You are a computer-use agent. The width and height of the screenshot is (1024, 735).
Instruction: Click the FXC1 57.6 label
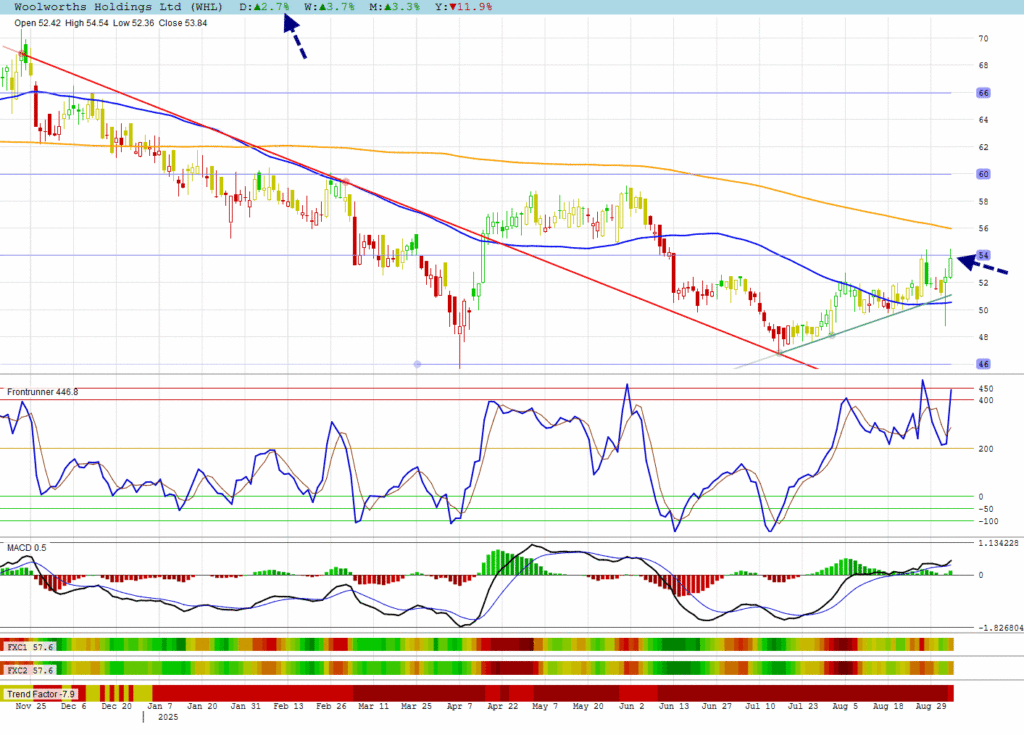click(29, 646)
